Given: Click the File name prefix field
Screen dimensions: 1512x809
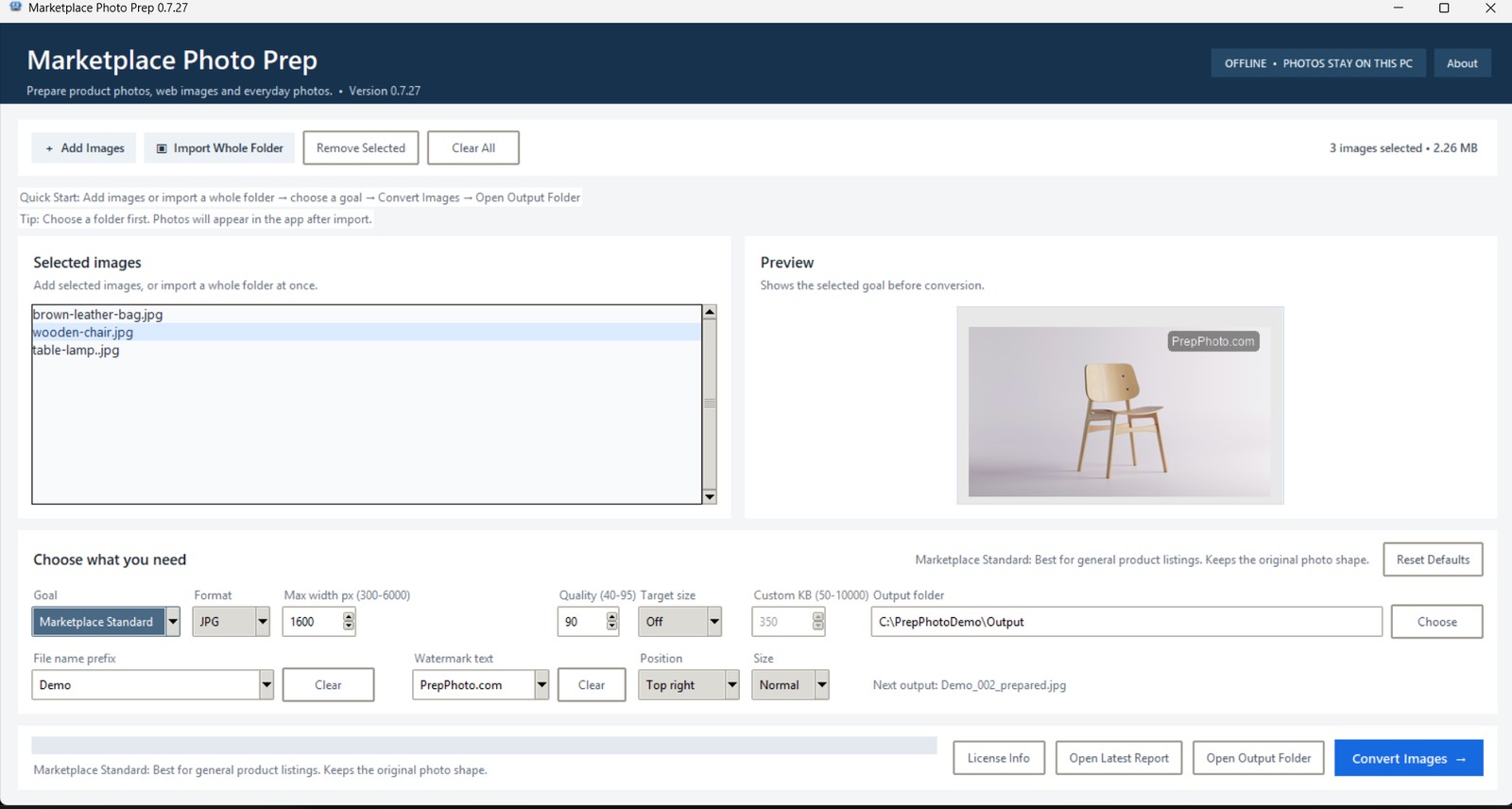Looking at the screenshot, I should tap(146, 685).
